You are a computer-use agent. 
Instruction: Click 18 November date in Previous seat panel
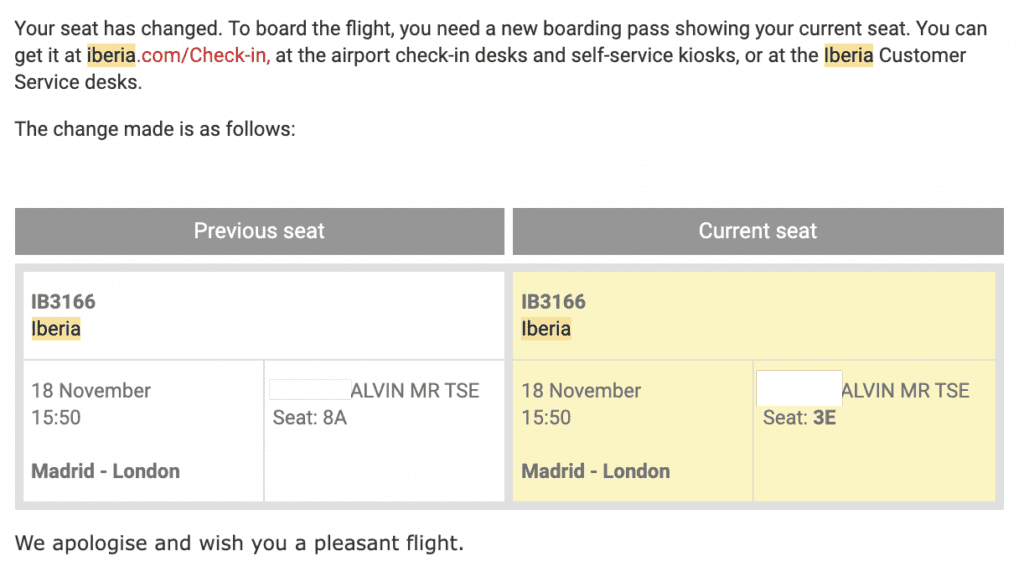pyautogui.click(x=91, y=390)
